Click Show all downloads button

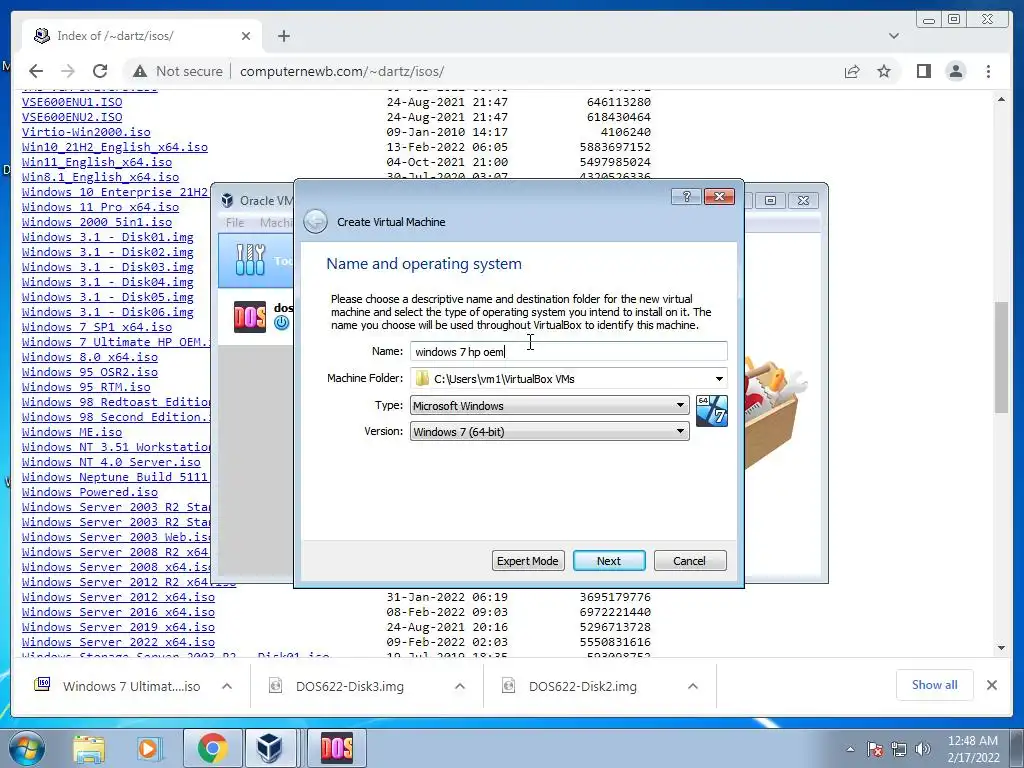coord(935,685)
